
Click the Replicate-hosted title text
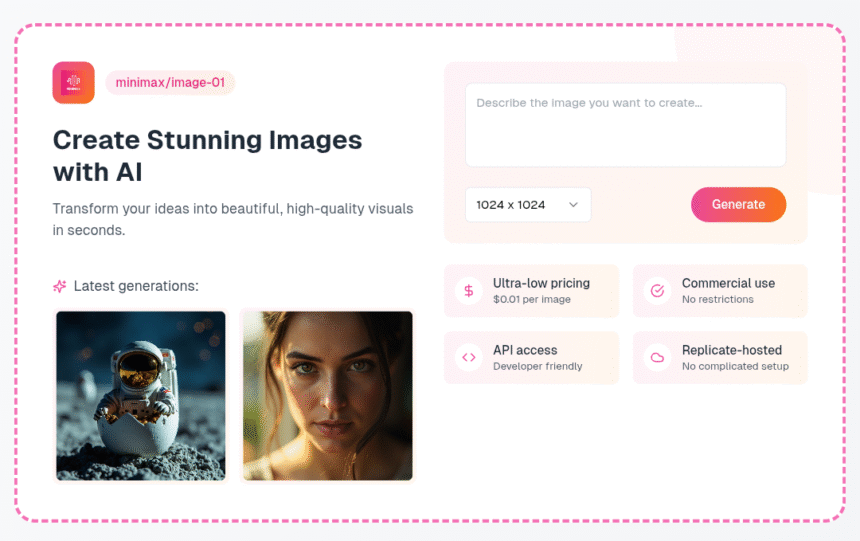(731, 351)
